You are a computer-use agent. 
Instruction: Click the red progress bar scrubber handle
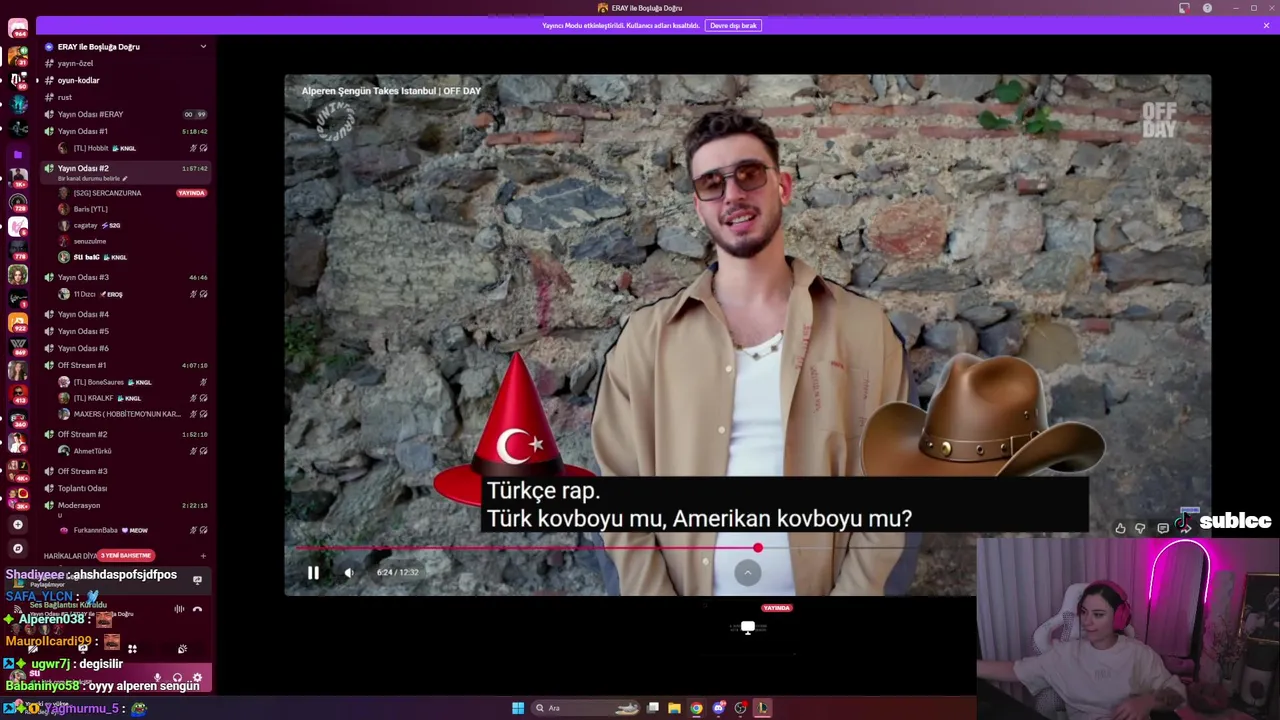tap(758, 548)
